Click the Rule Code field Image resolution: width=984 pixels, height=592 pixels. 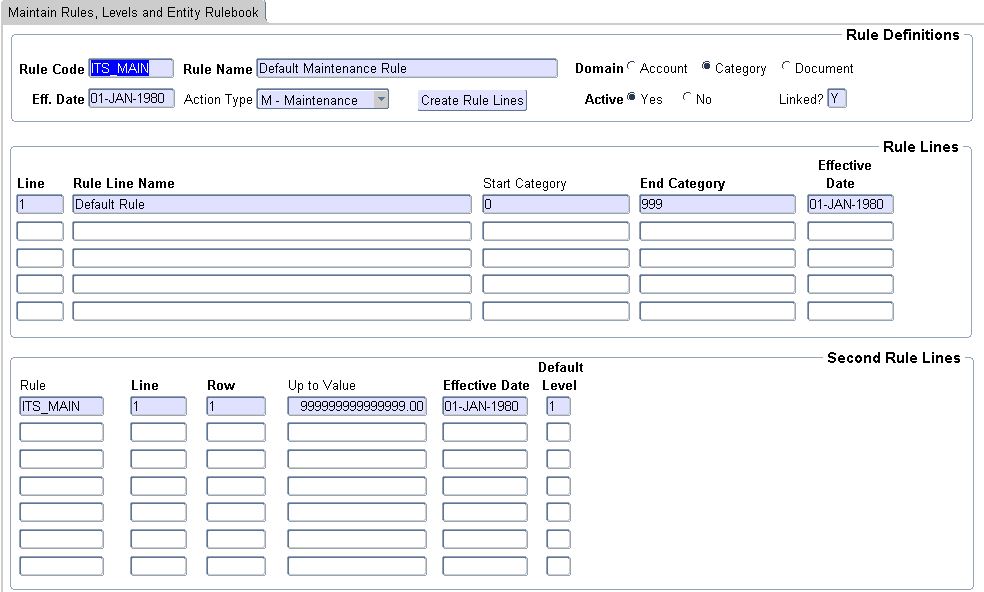click(x=131, y=68)
